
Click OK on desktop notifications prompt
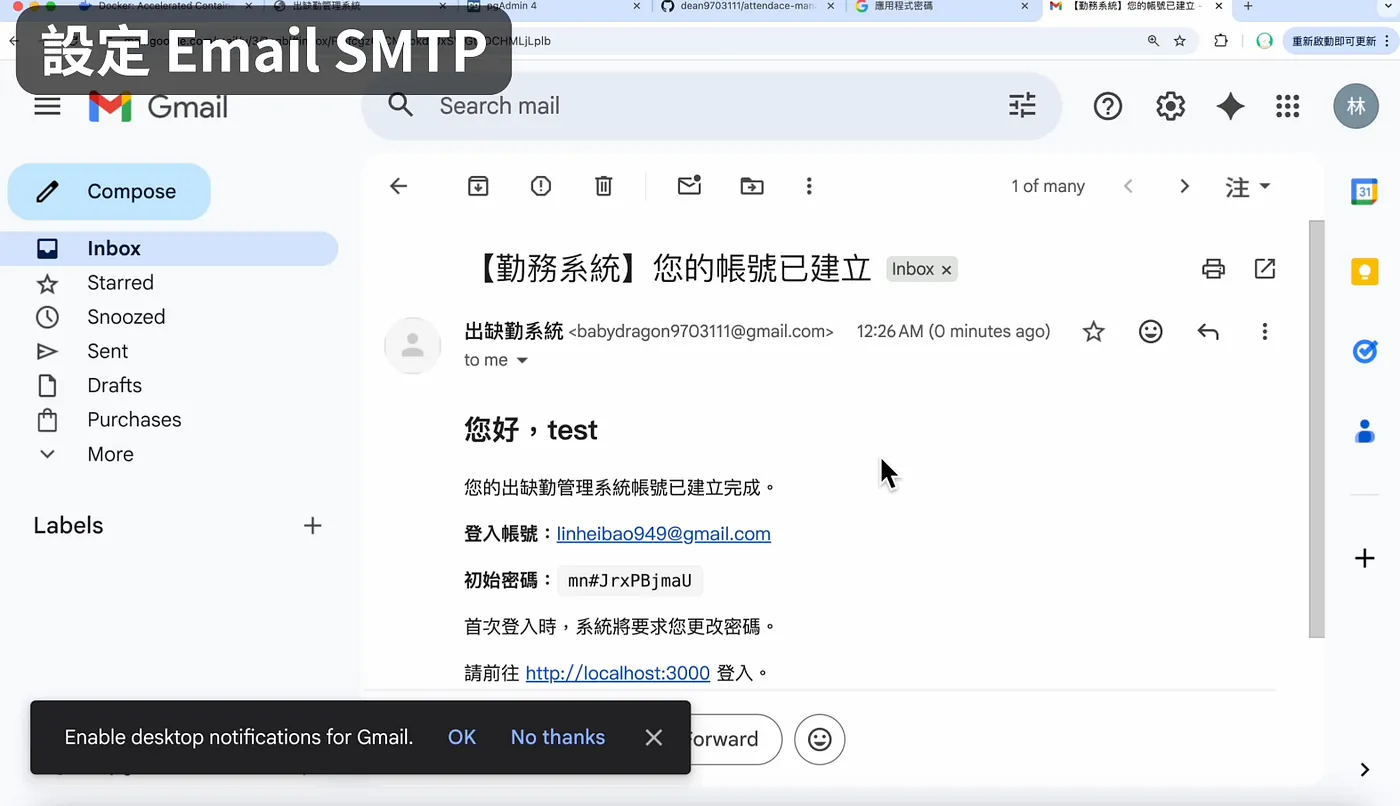462,737
